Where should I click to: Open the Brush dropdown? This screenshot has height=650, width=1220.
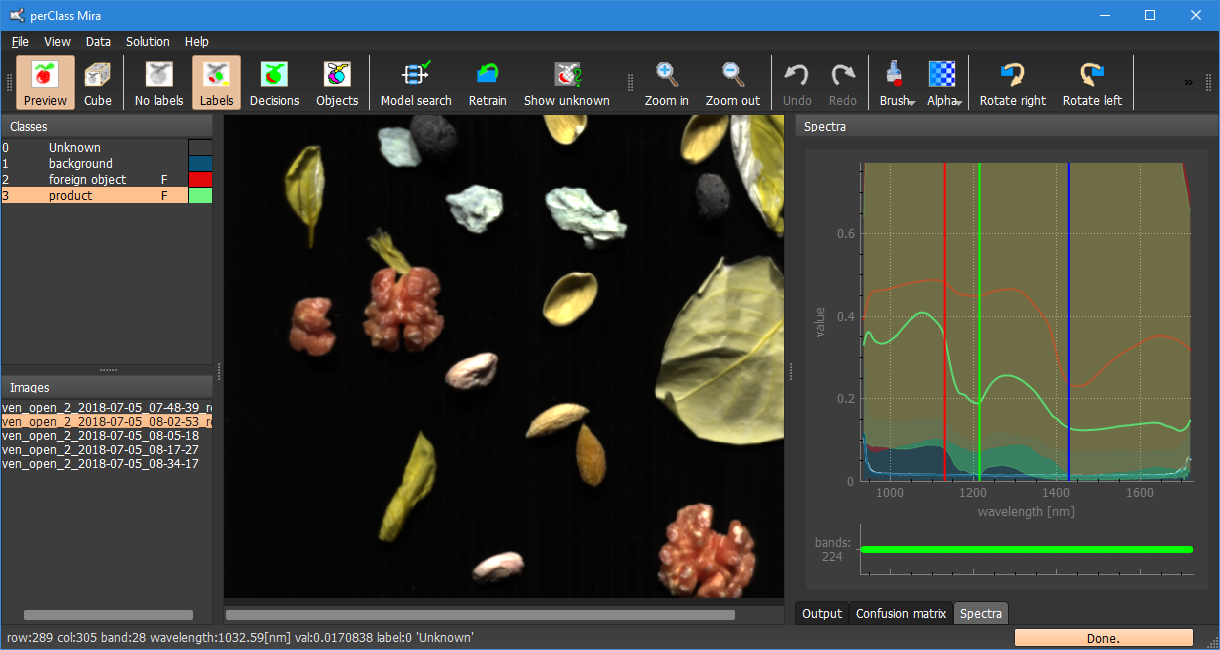click(895, 83)
